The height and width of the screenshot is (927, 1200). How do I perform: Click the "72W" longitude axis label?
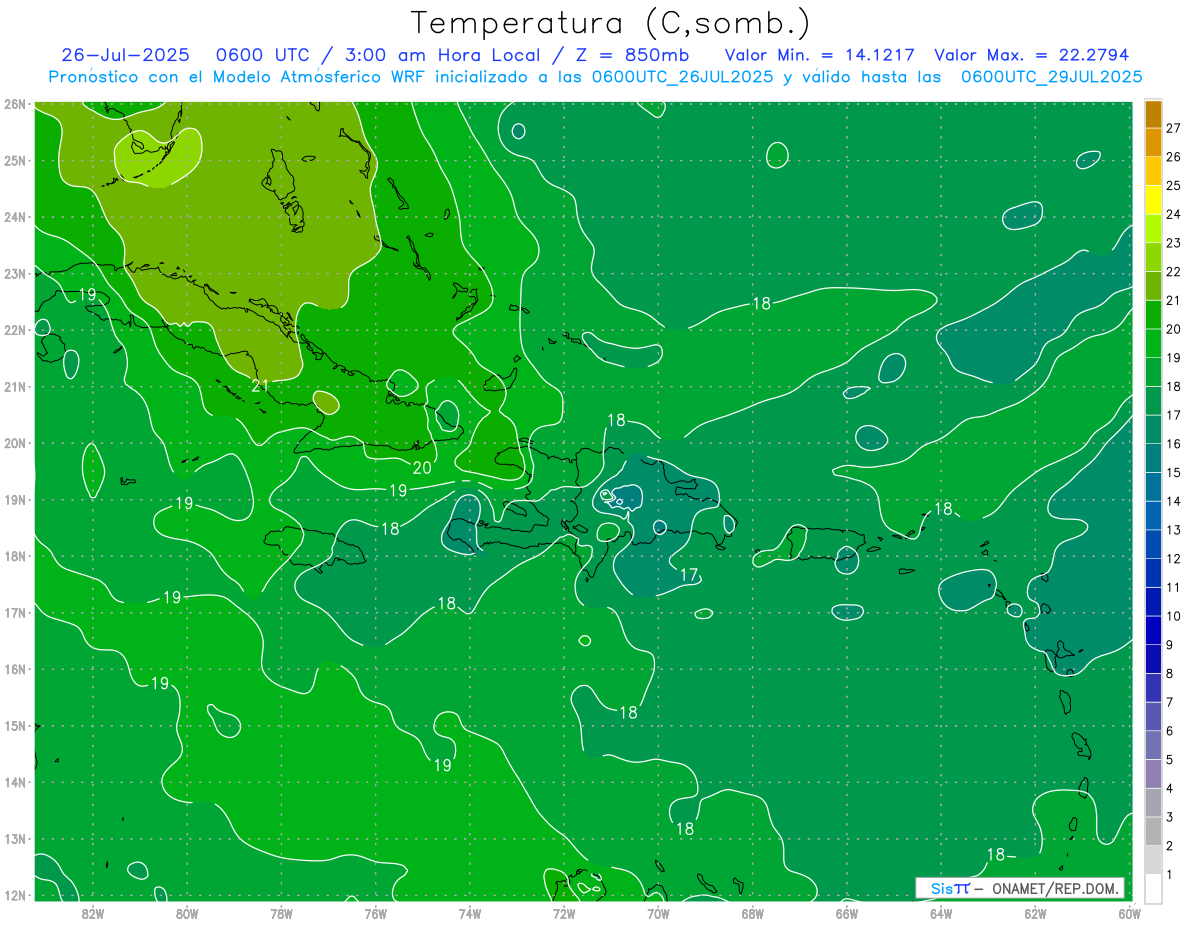pyautogui.click(x=564, y=913)
